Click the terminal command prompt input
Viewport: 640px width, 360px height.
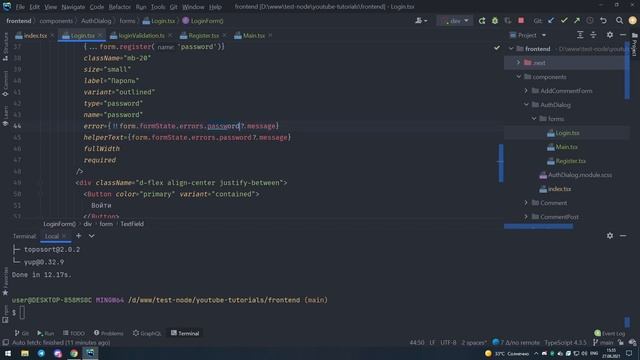(x=22, y=313)
